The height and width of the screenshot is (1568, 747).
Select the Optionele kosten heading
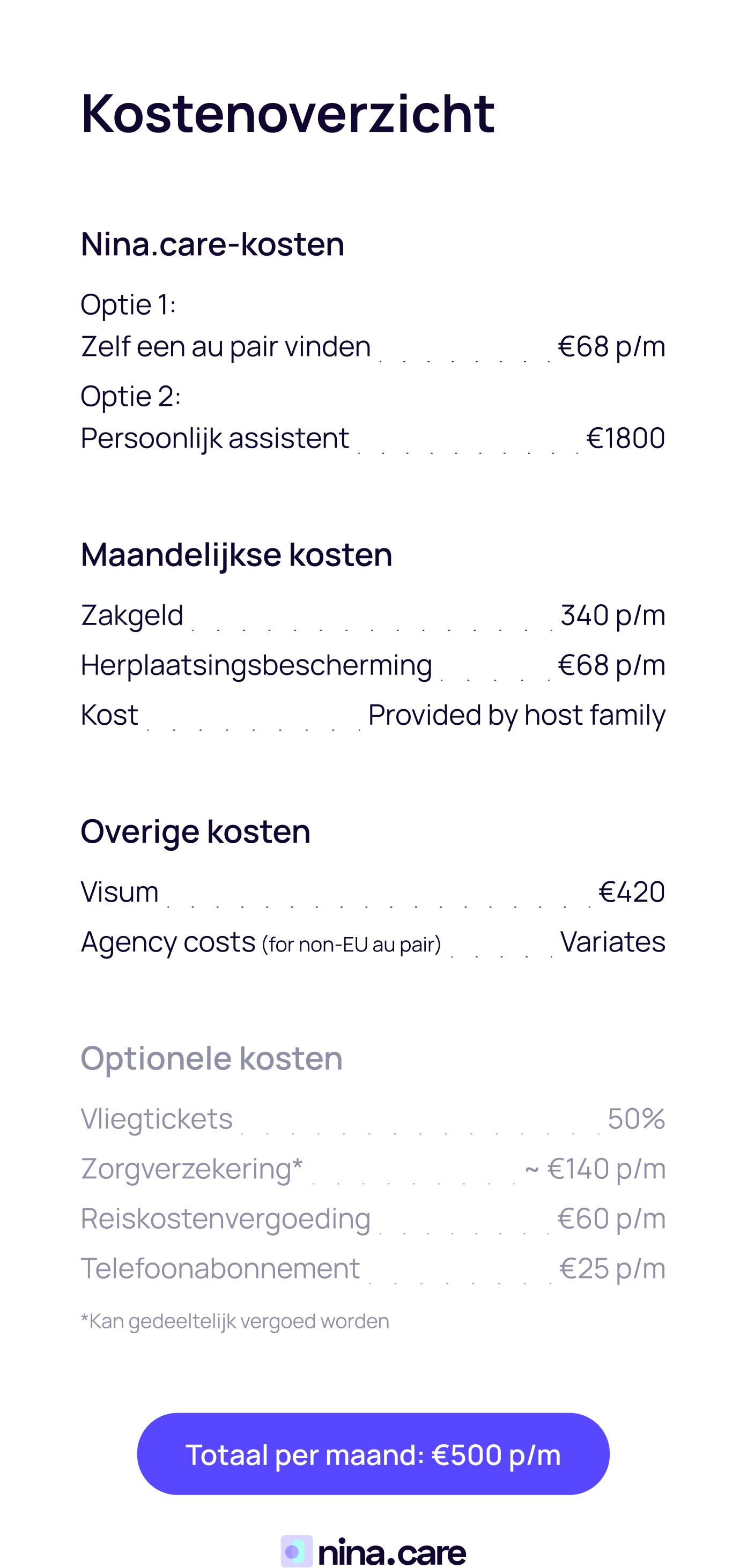(x=211, y=1059)
